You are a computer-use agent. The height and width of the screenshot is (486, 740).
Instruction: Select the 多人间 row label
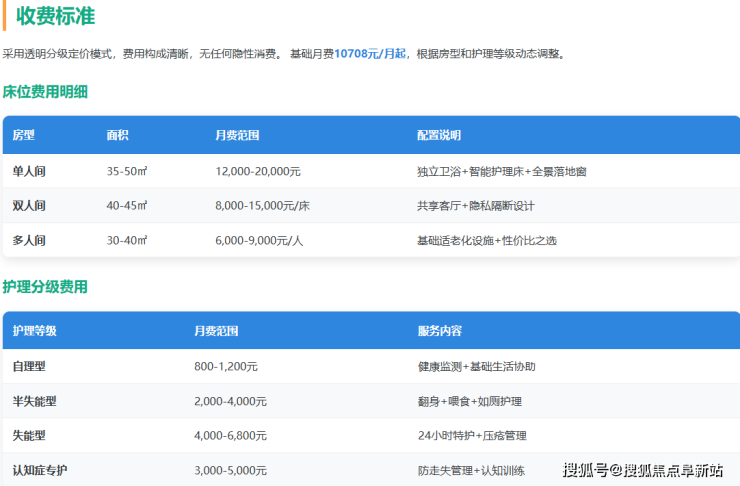point(29,240)
